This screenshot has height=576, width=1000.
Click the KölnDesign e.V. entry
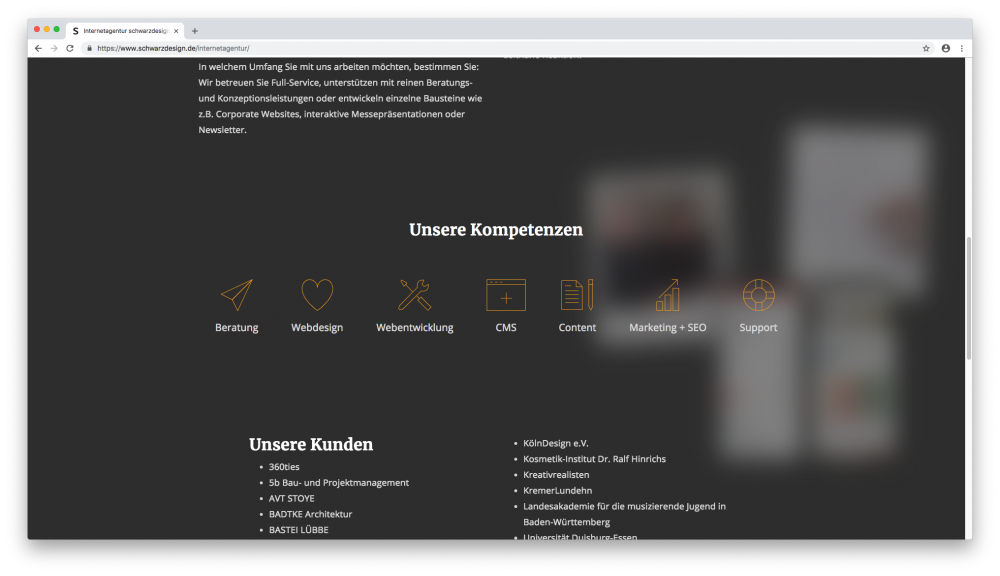pos(558,442)
